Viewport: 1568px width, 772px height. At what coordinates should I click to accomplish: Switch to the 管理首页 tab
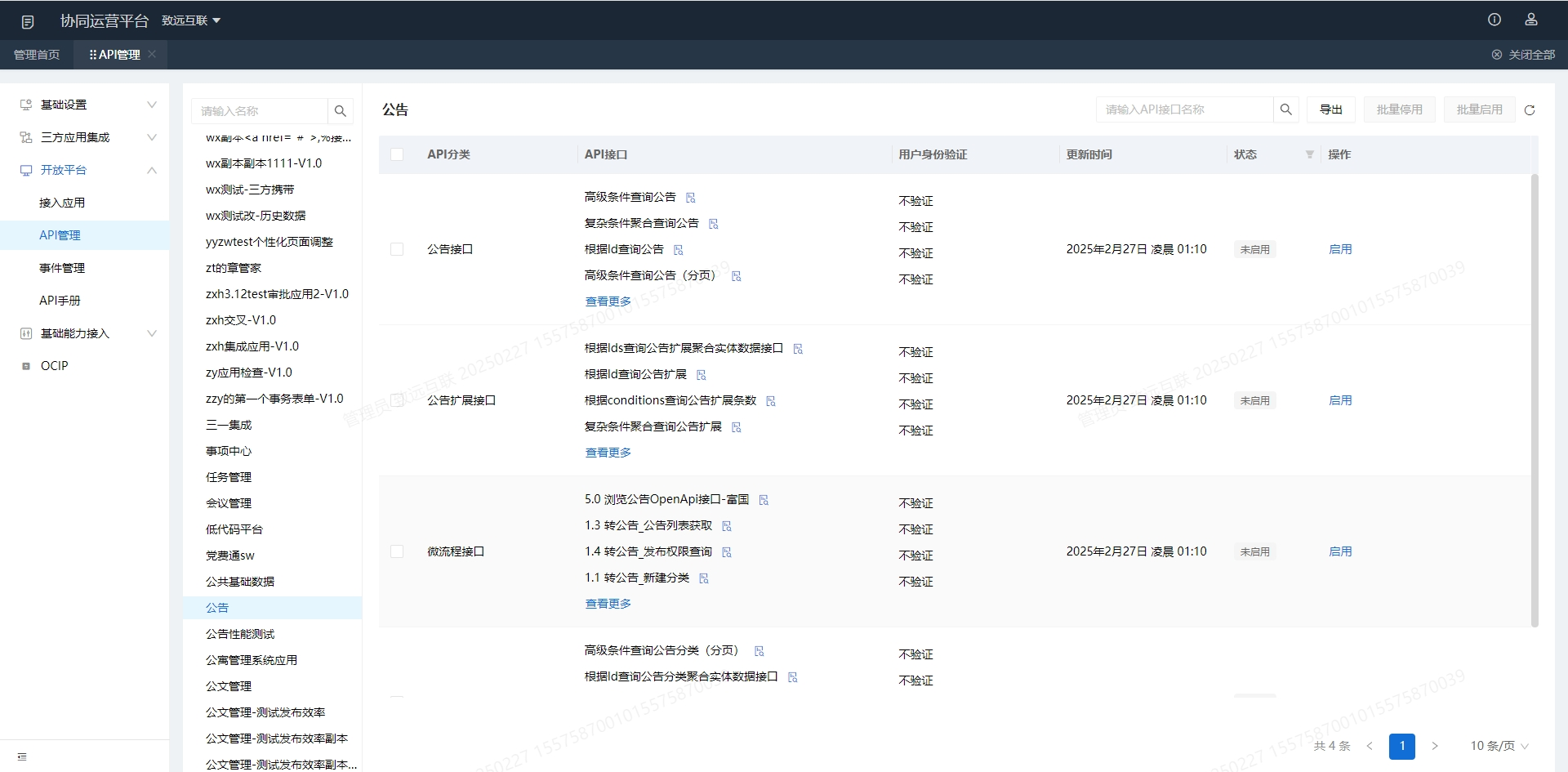click(x=37, y=55)
